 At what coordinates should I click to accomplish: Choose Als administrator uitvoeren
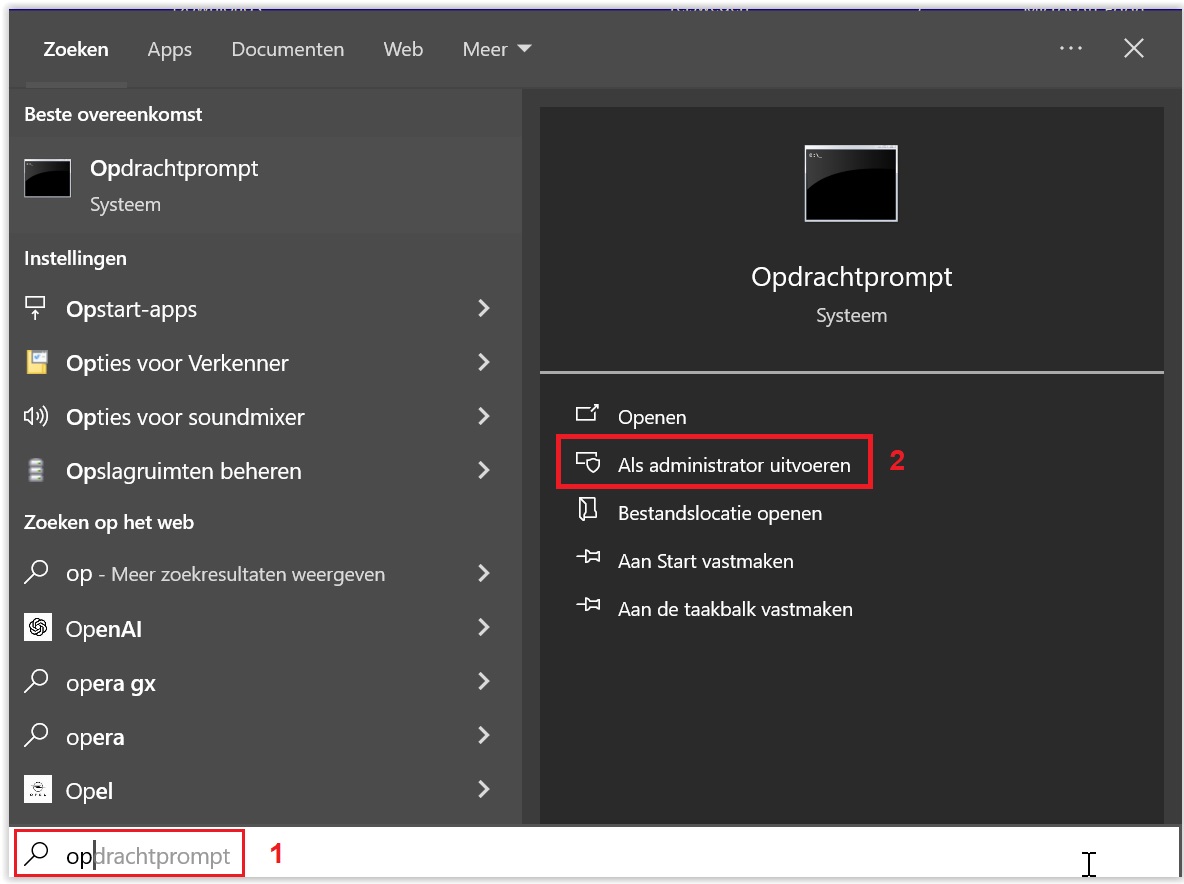[x=733, y=465]
